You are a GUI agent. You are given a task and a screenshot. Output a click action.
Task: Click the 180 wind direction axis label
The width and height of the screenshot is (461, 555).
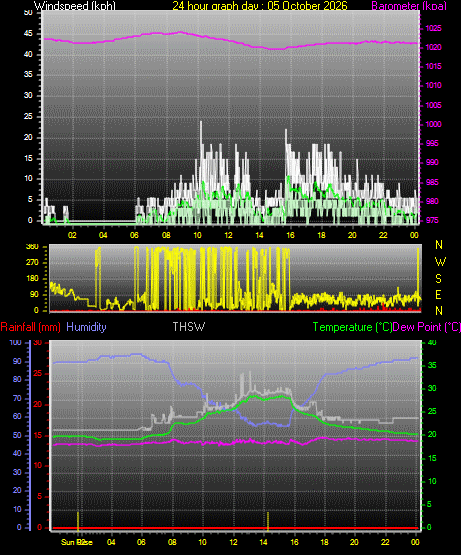click(32, 279)
